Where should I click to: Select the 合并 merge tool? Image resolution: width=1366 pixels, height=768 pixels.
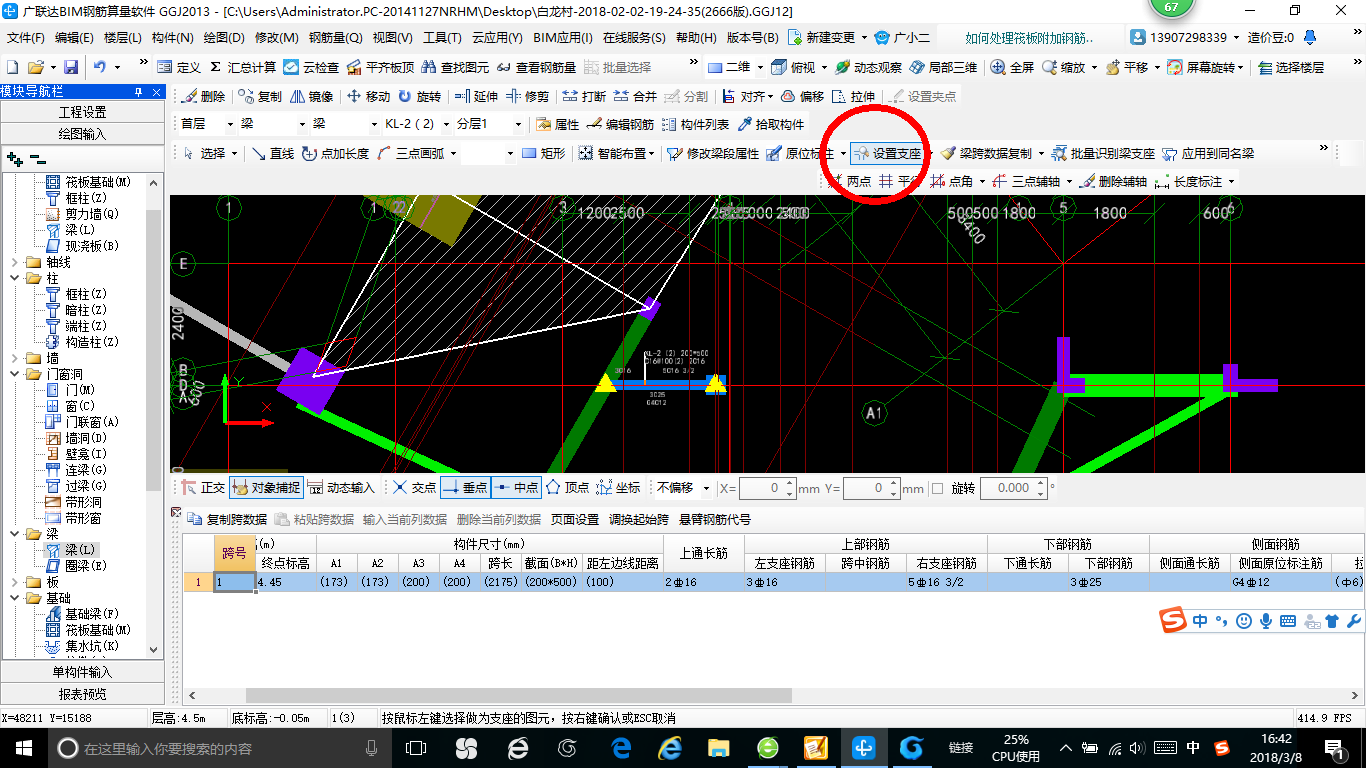point(635,97)
